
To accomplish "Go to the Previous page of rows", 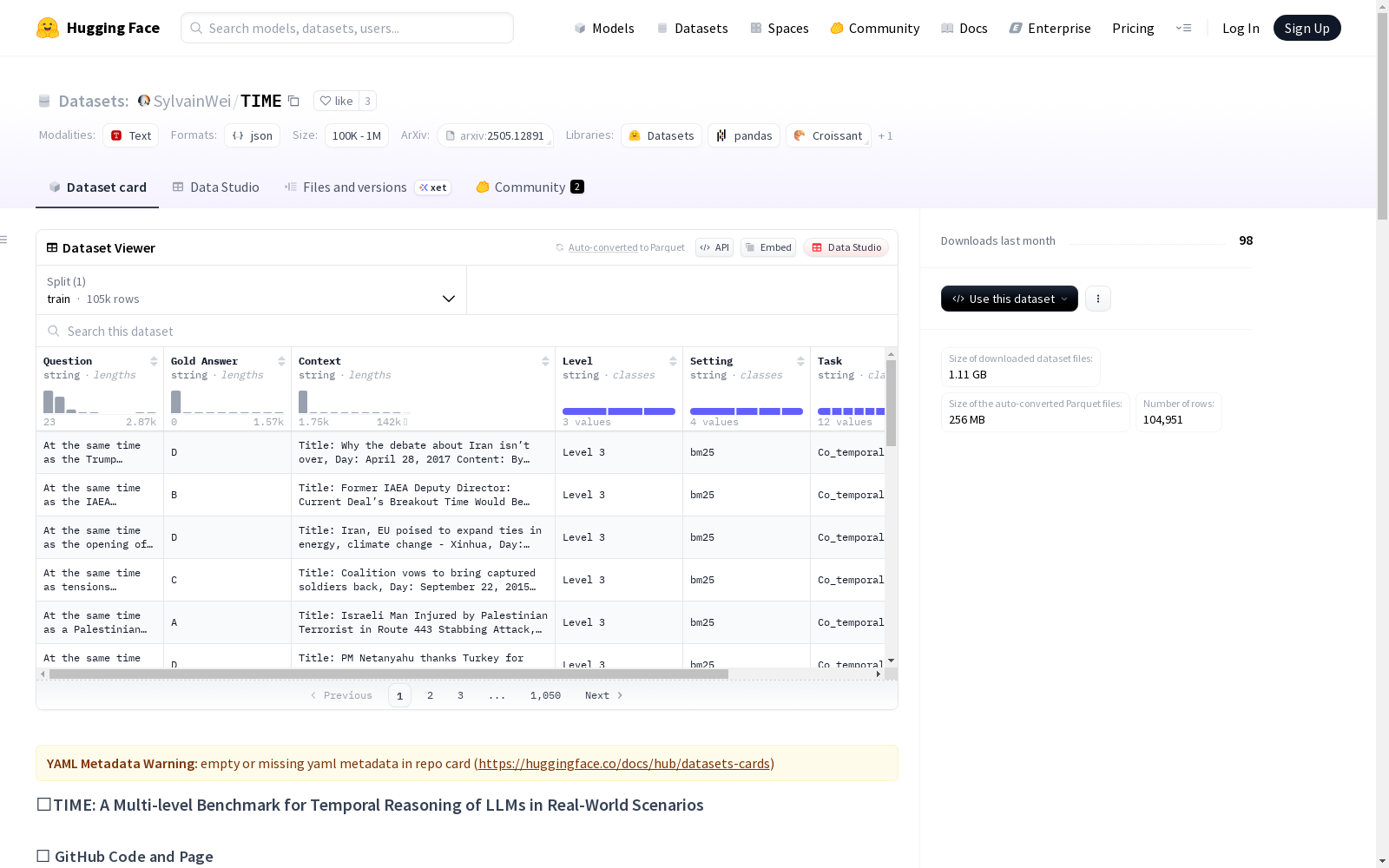I will click(341, 695).
